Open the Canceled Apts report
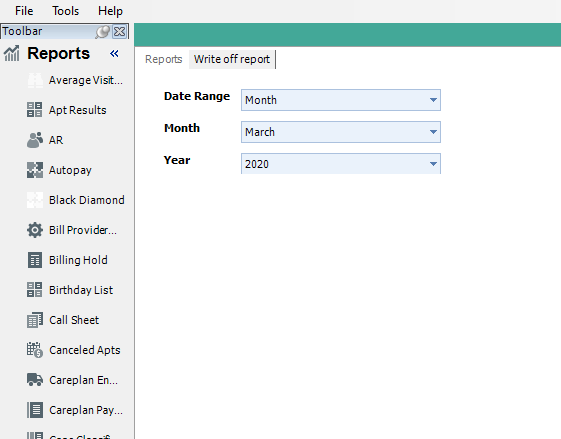 [x=84, y=350]
